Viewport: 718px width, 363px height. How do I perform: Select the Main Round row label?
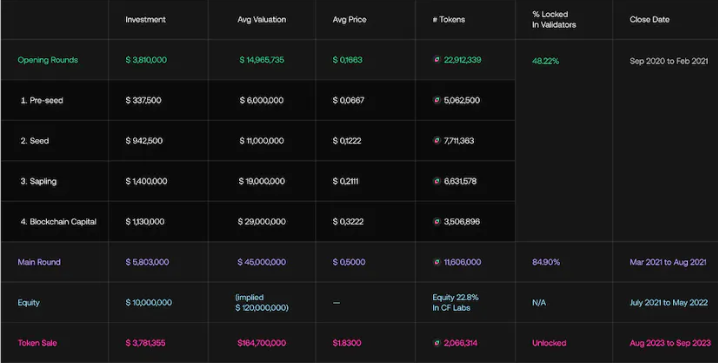coord(39,262)
